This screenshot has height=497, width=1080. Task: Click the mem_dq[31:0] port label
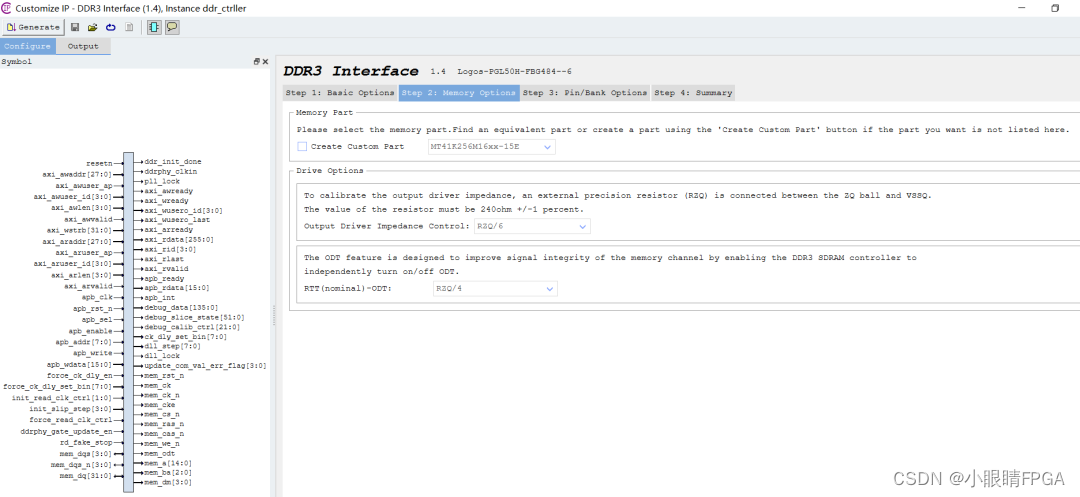point(85,476)
